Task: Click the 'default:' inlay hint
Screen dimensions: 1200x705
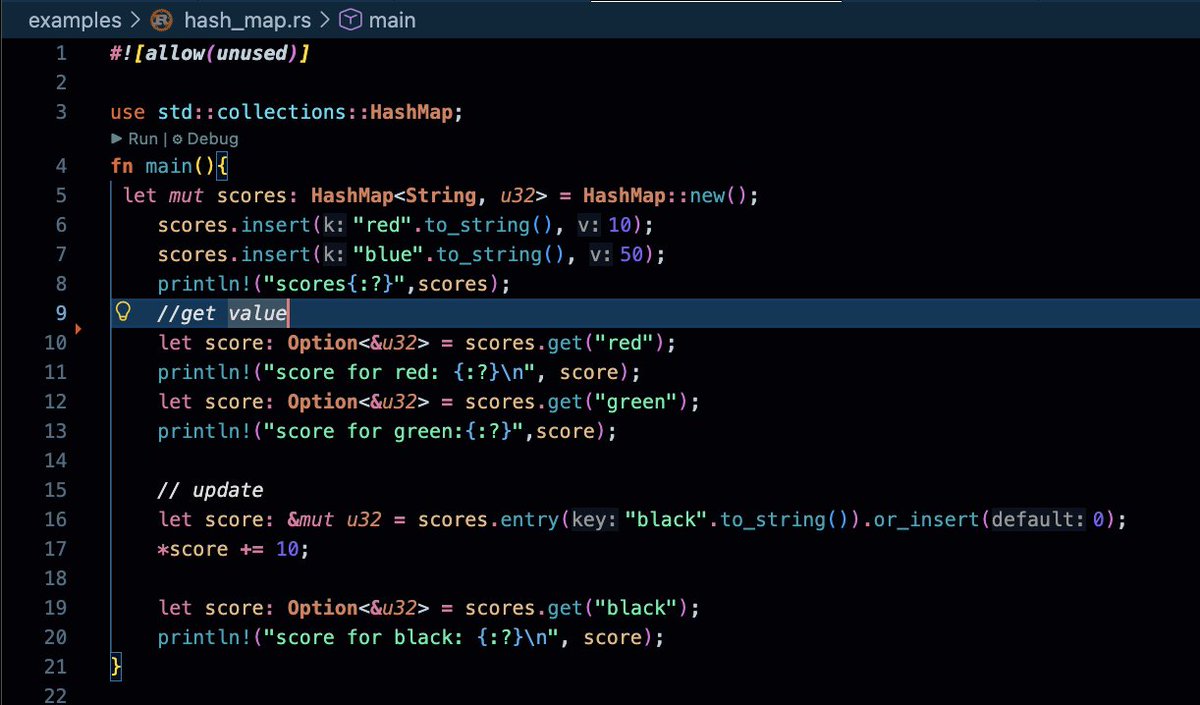Action: click(x=1038, y=519)
